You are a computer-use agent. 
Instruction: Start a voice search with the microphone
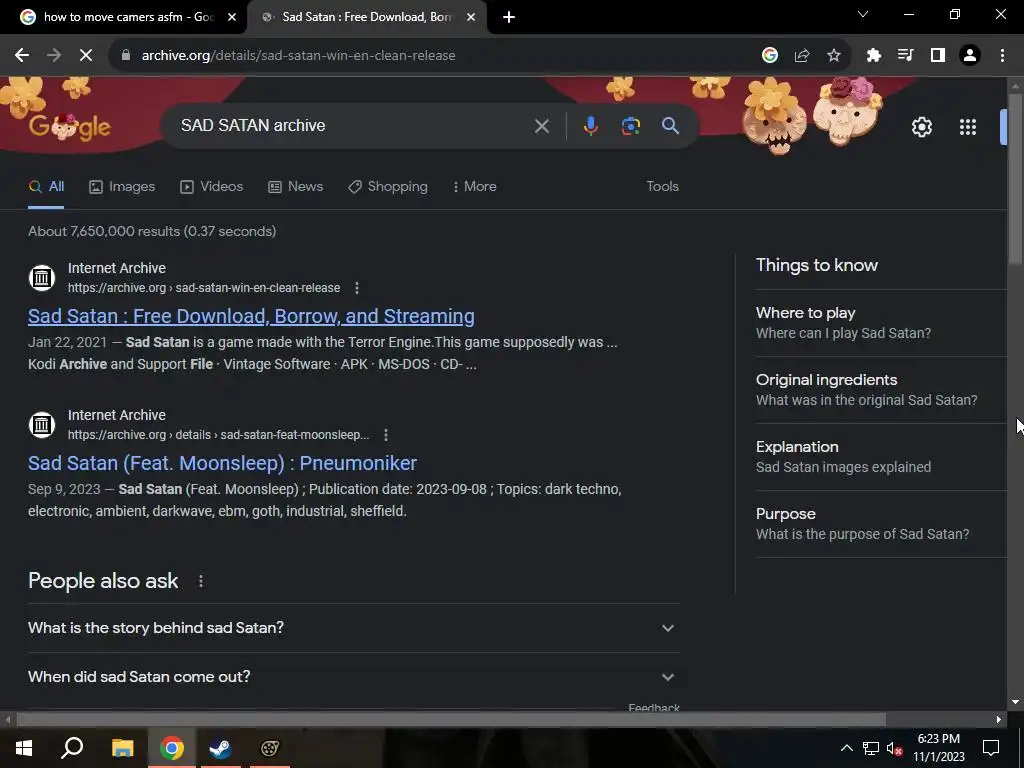[590, 126]
